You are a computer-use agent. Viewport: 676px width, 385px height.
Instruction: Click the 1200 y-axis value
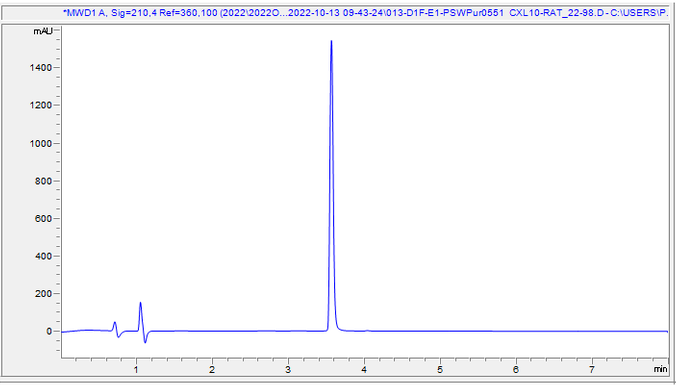(x=41, y=106)
